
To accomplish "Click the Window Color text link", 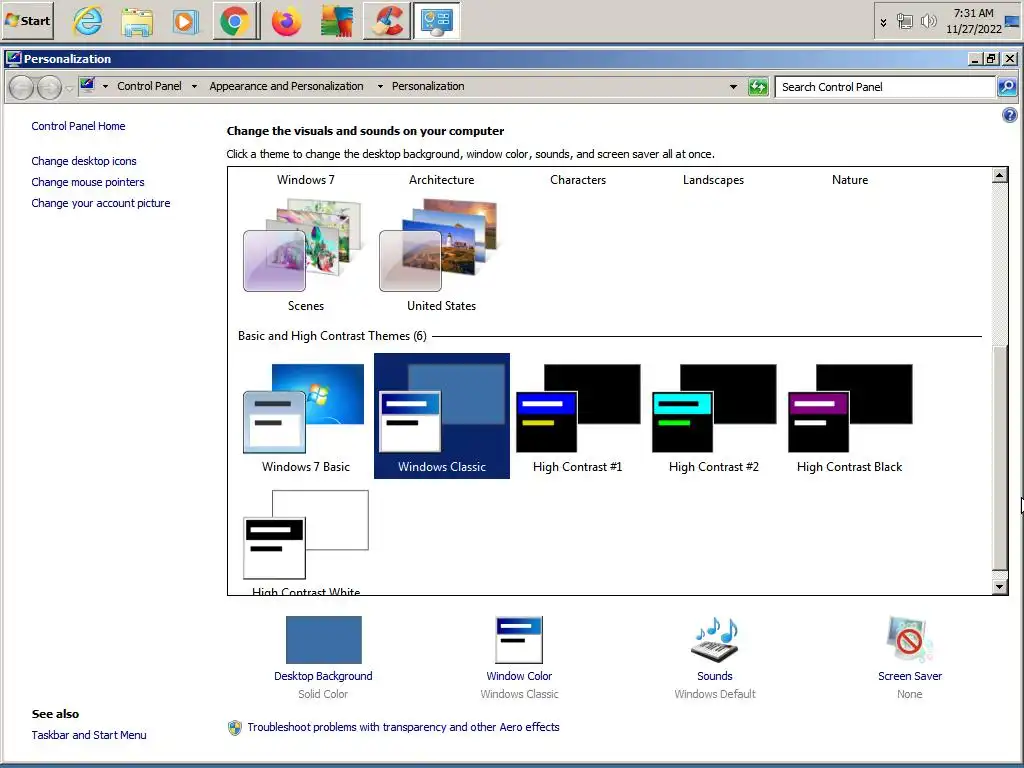I will [519, 676].
